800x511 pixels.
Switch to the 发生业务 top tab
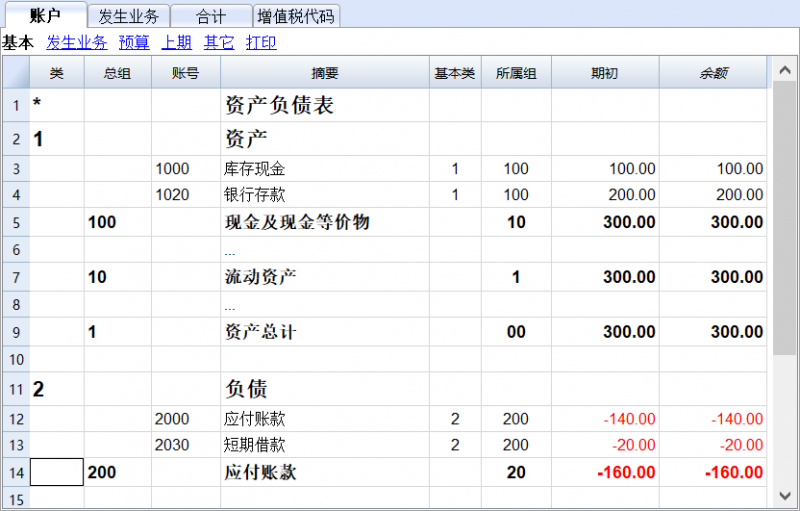click(x=127, y=16)
